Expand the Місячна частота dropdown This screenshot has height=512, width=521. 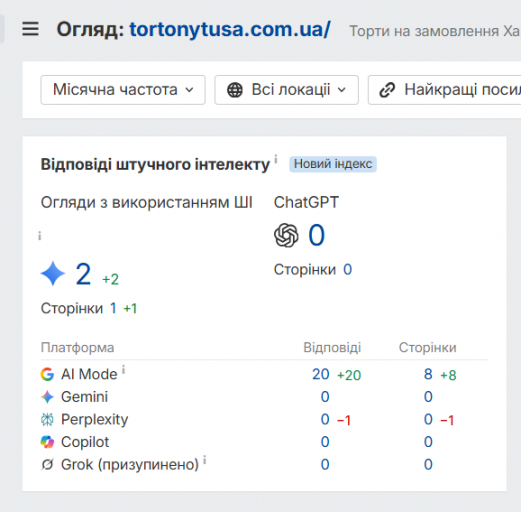(x=123, y=90)
